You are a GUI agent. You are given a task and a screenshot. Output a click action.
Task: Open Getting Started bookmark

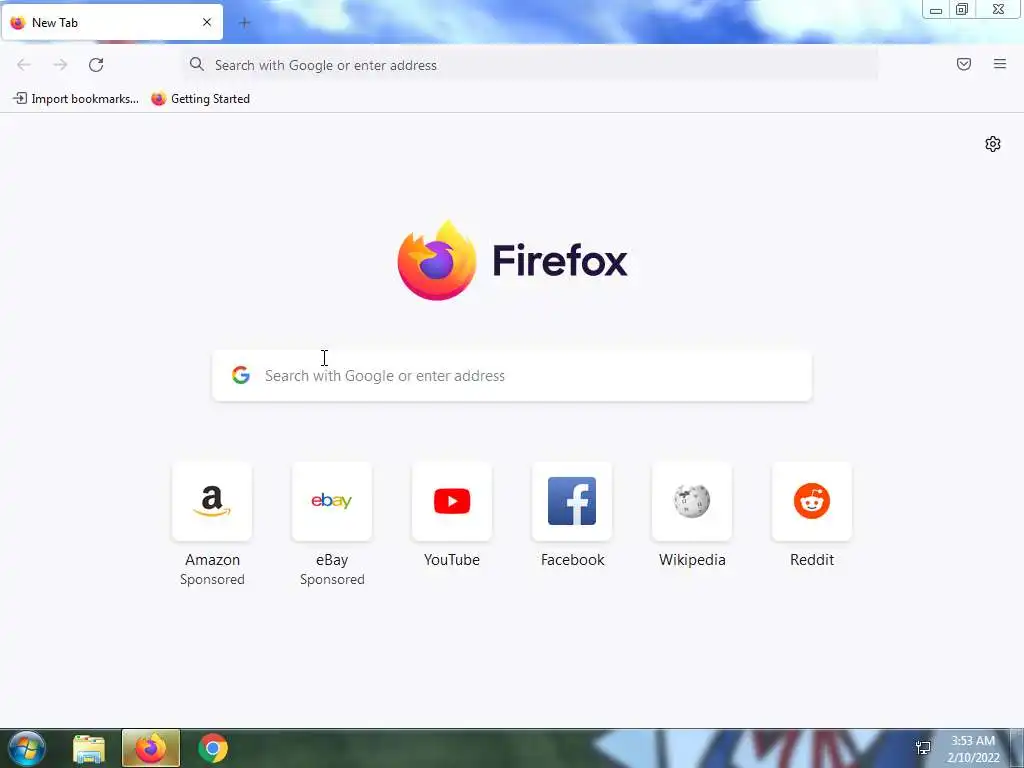coord(200,99)
